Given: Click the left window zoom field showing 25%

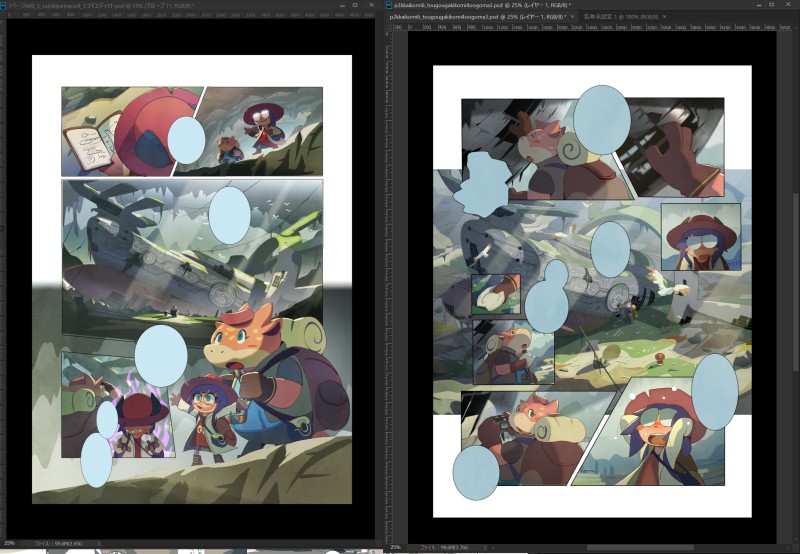Looking at the screenshot, I should [x=10, y=544].
